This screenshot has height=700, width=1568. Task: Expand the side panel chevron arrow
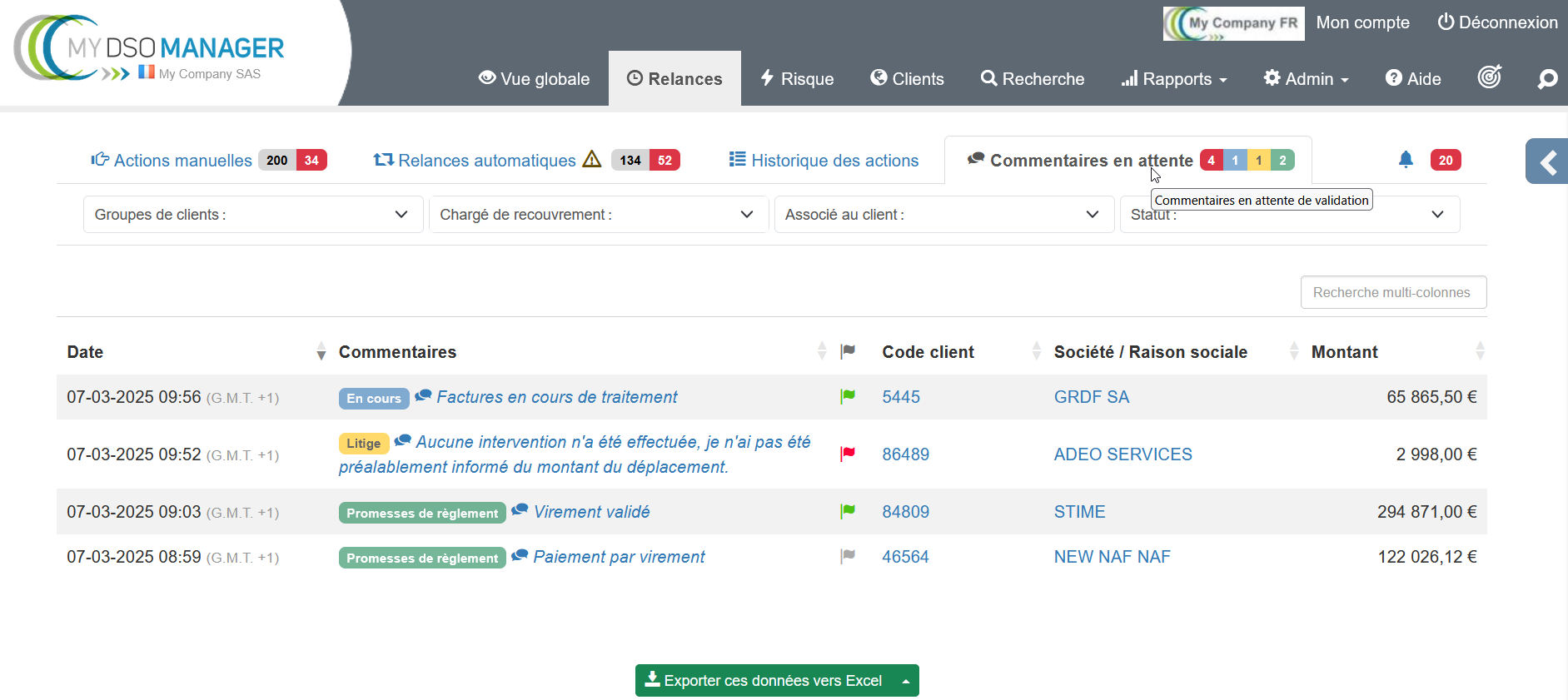1548,161
